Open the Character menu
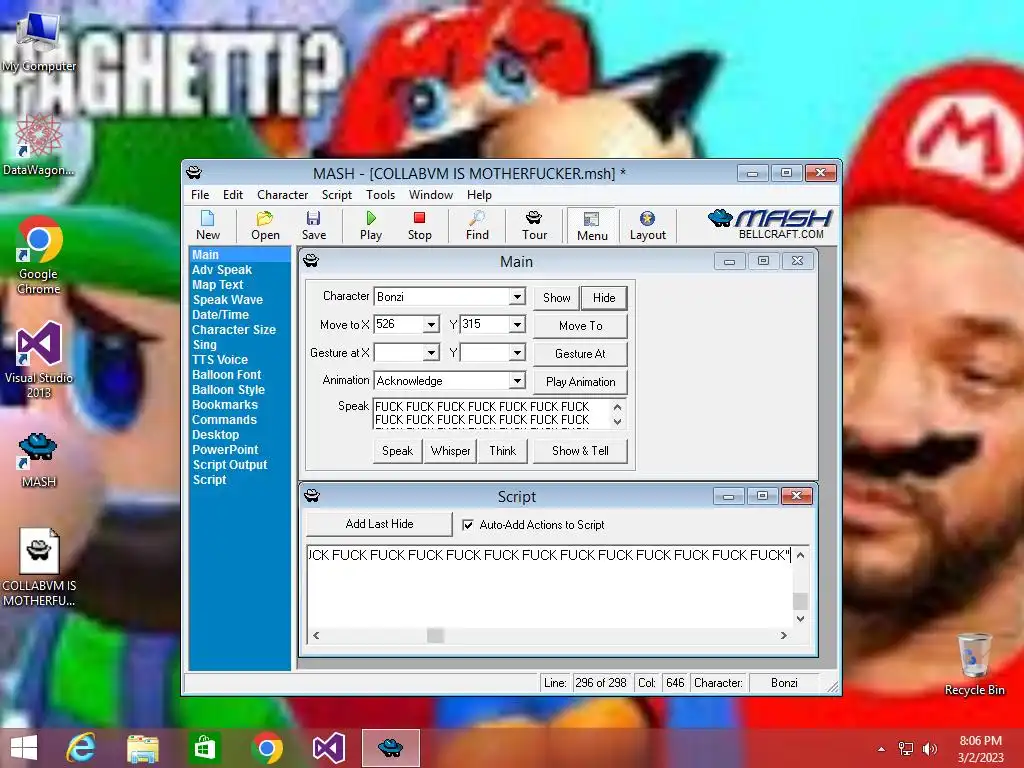Screen dimensions: 1024x768 [x=282, y=195]
